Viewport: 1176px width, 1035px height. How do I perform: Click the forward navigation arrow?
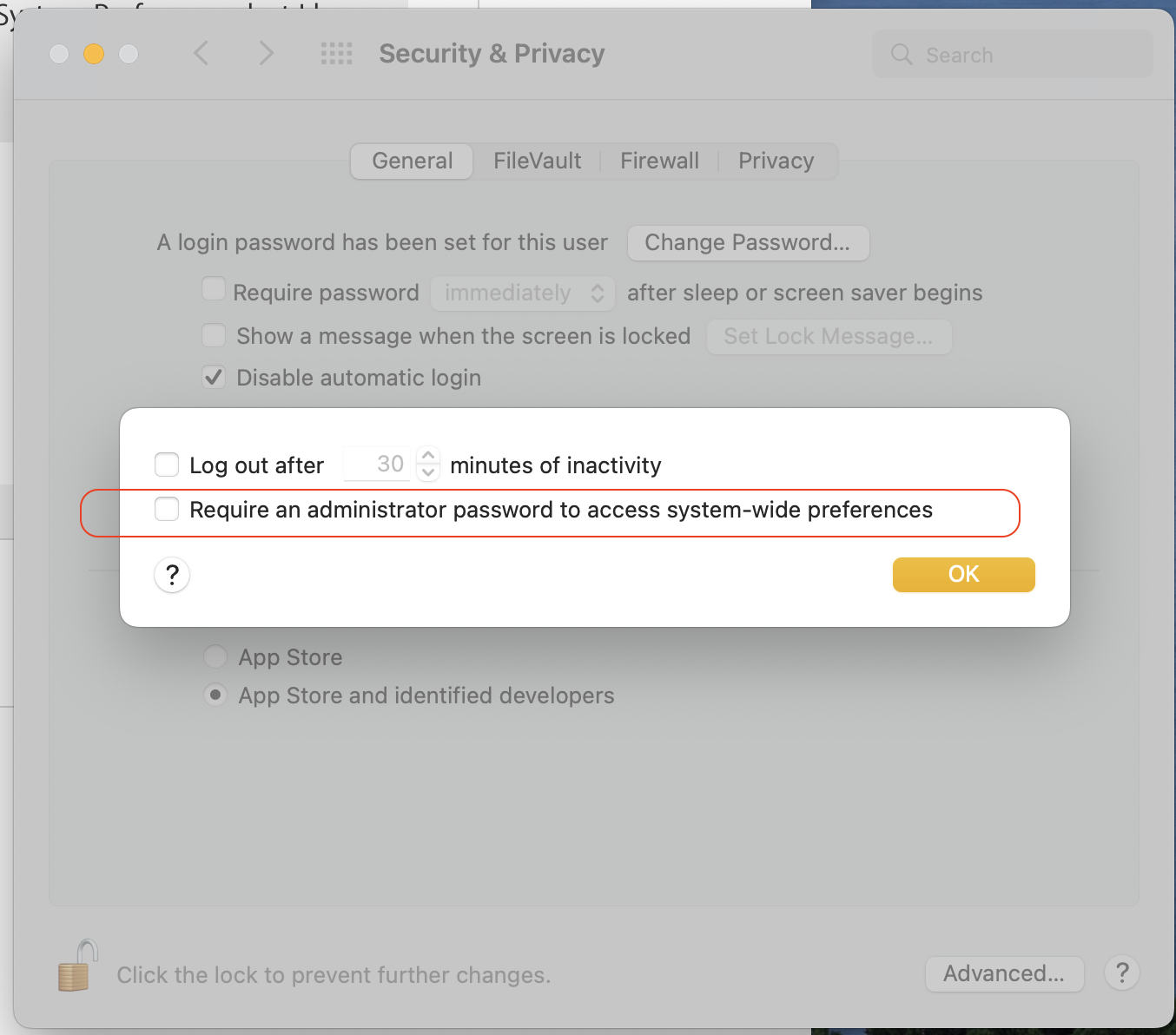click(267, 53)
